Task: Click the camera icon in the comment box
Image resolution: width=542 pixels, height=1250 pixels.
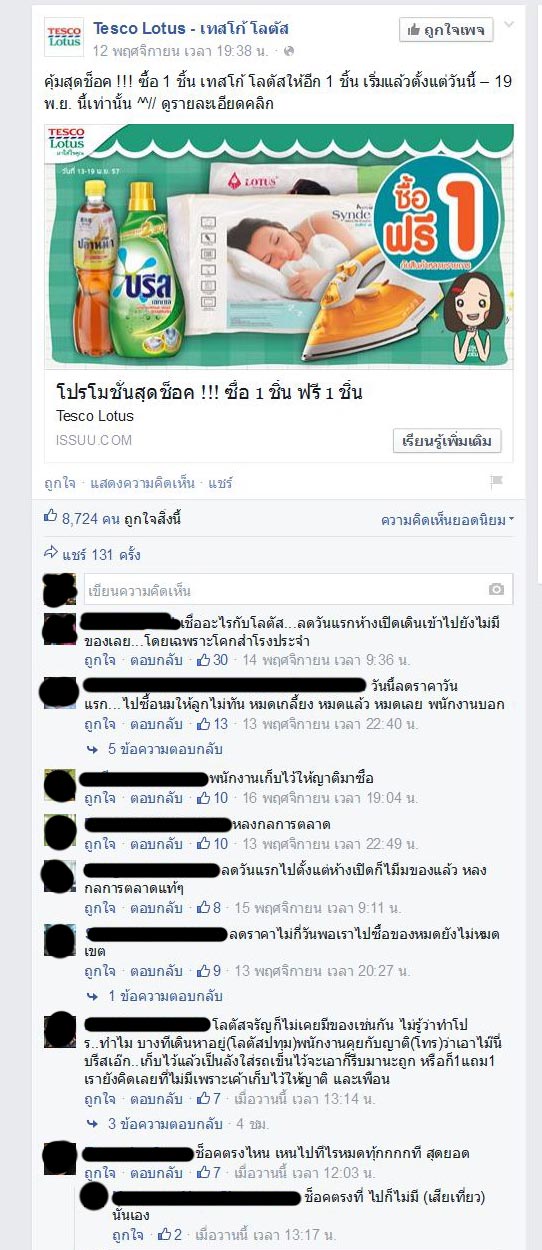Action: tap(496, 590)
